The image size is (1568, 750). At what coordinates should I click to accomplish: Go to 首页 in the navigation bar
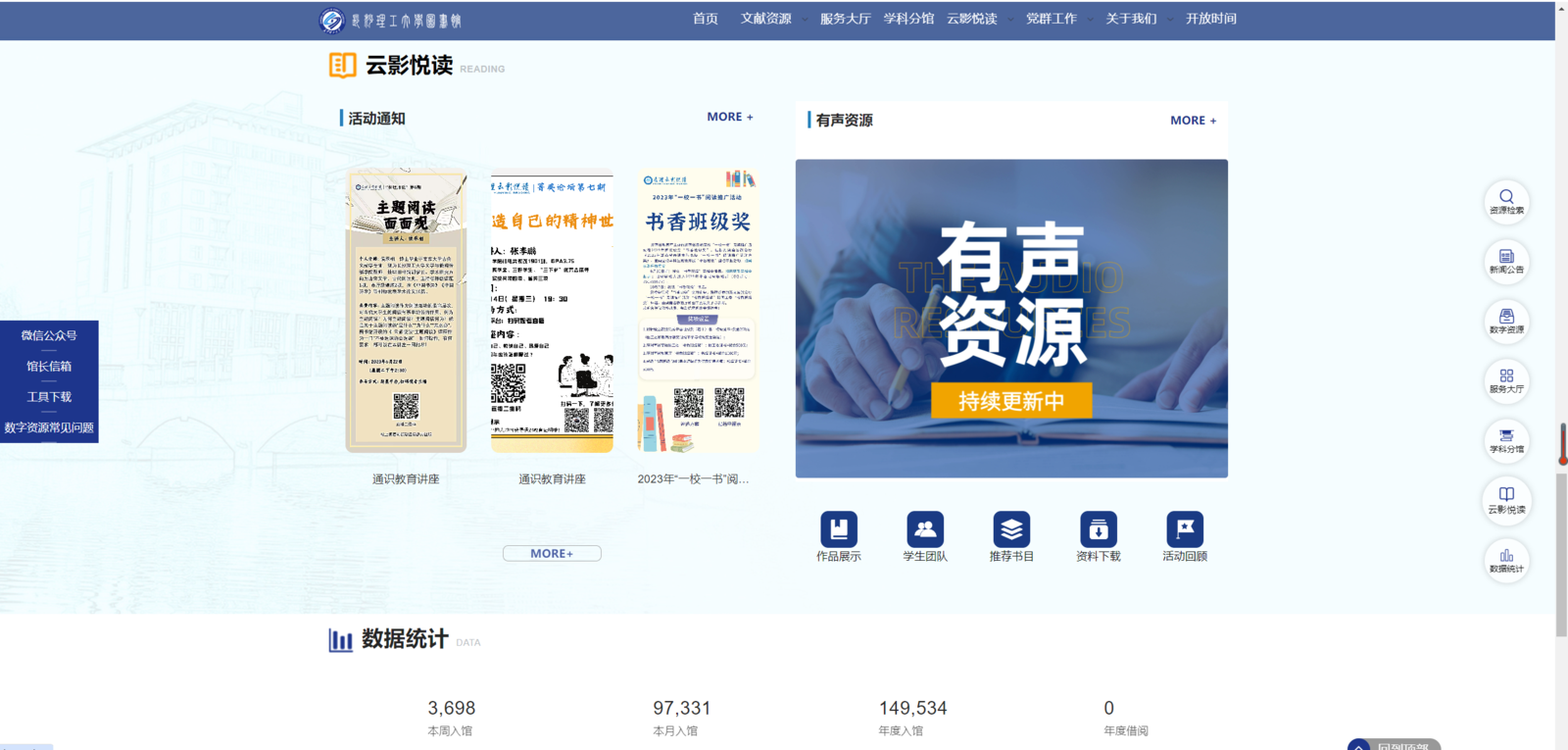[706, 19]
